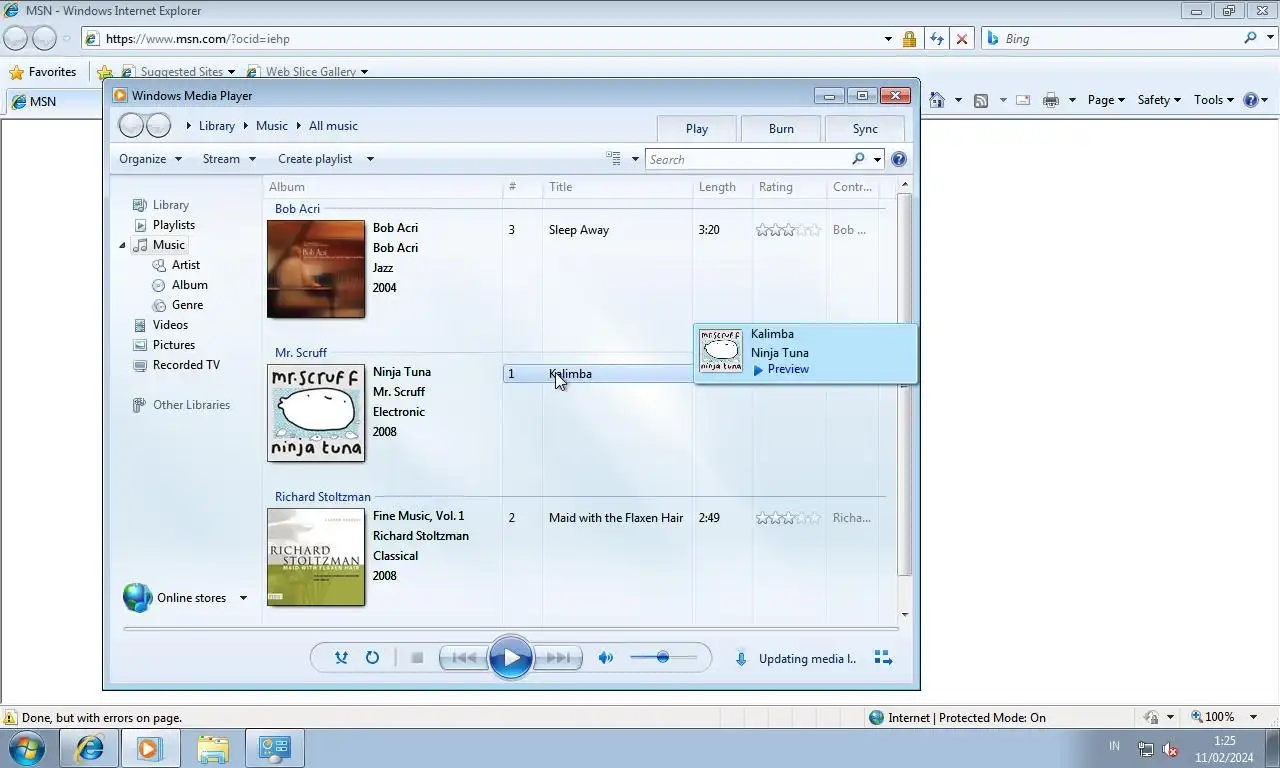The height and width of the screenshot is (768, 1280).
Task: Expand the Create playlist dropdown arrow
Action: coord(370,159)
